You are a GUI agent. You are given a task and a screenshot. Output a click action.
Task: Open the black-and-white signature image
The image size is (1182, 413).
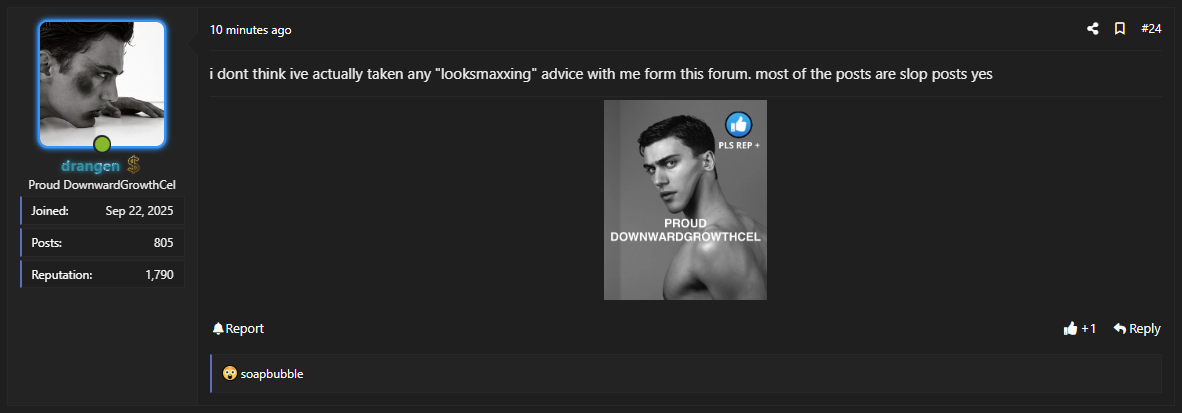[x=685, y=200]
